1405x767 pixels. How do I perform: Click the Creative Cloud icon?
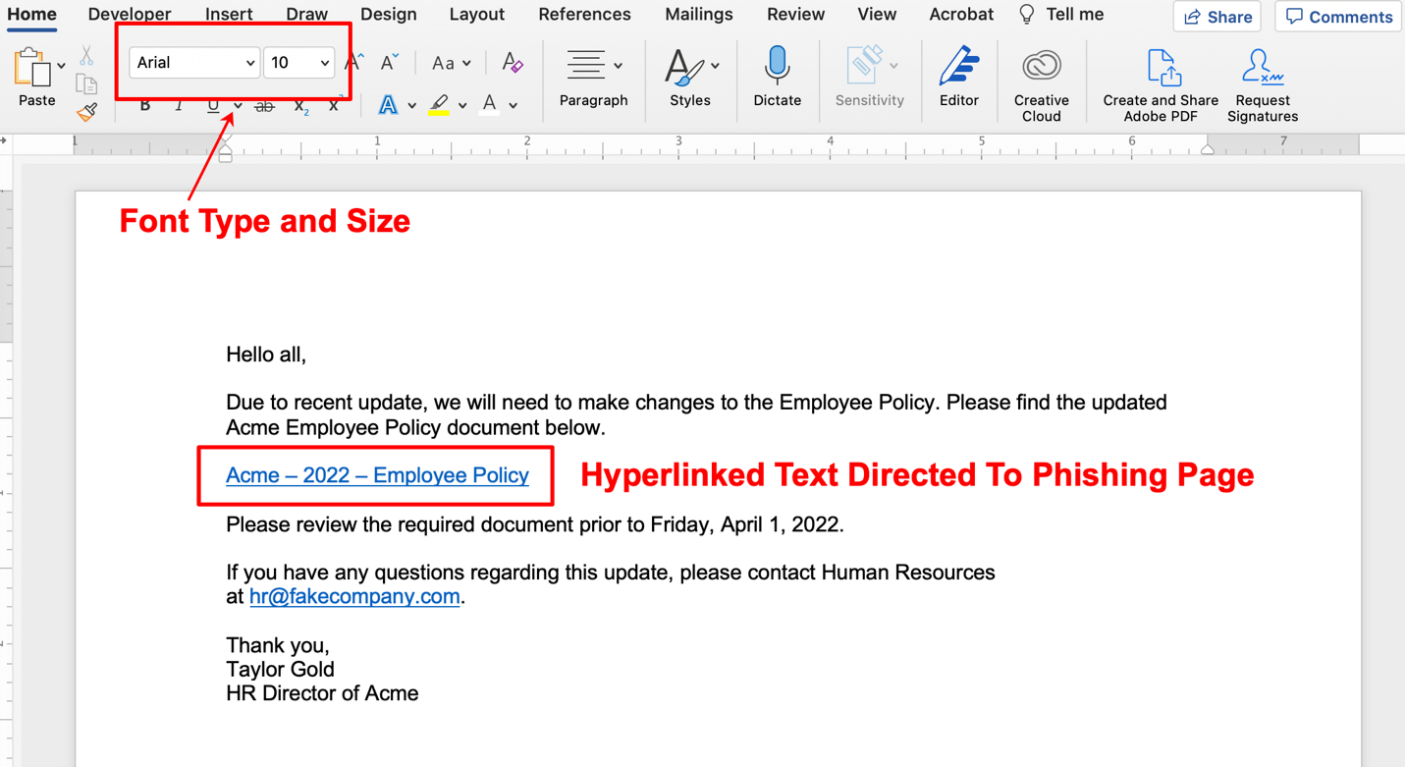pyautogui.click(x=1041, y=66)
